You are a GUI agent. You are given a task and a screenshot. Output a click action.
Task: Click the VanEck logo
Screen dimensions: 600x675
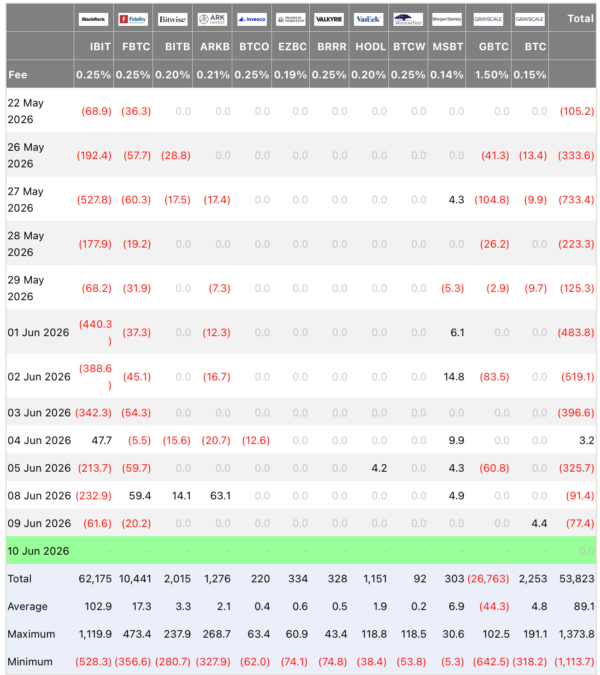coord(368,19)
